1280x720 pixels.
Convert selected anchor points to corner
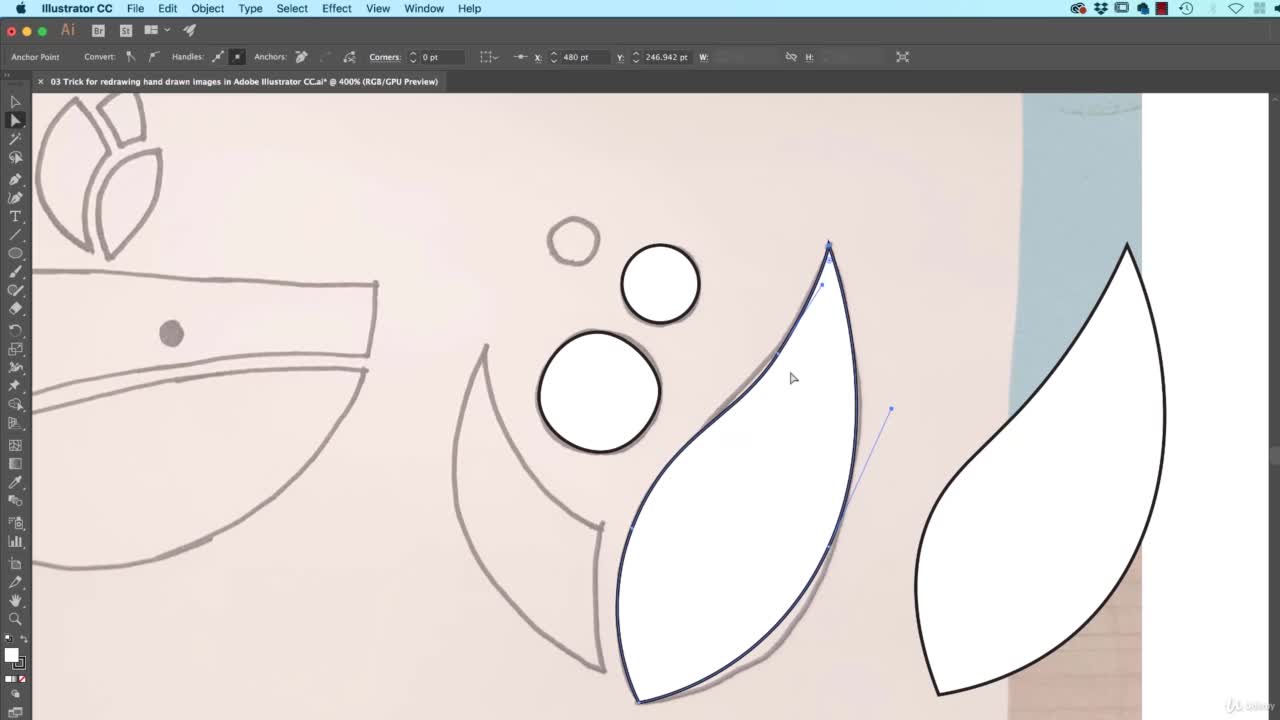coord(131,57)
